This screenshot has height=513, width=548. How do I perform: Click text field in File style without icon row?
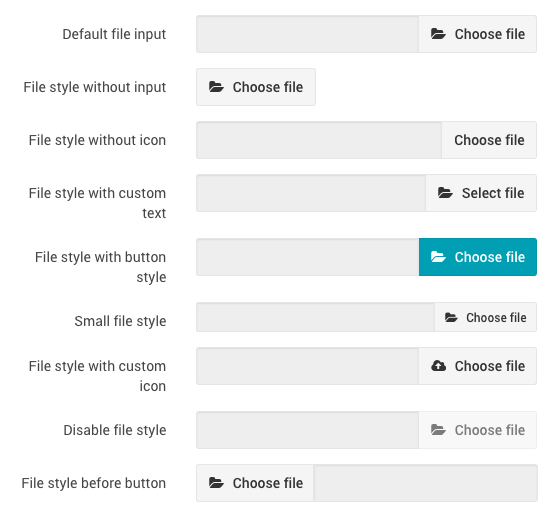click(x=319, y=140)
